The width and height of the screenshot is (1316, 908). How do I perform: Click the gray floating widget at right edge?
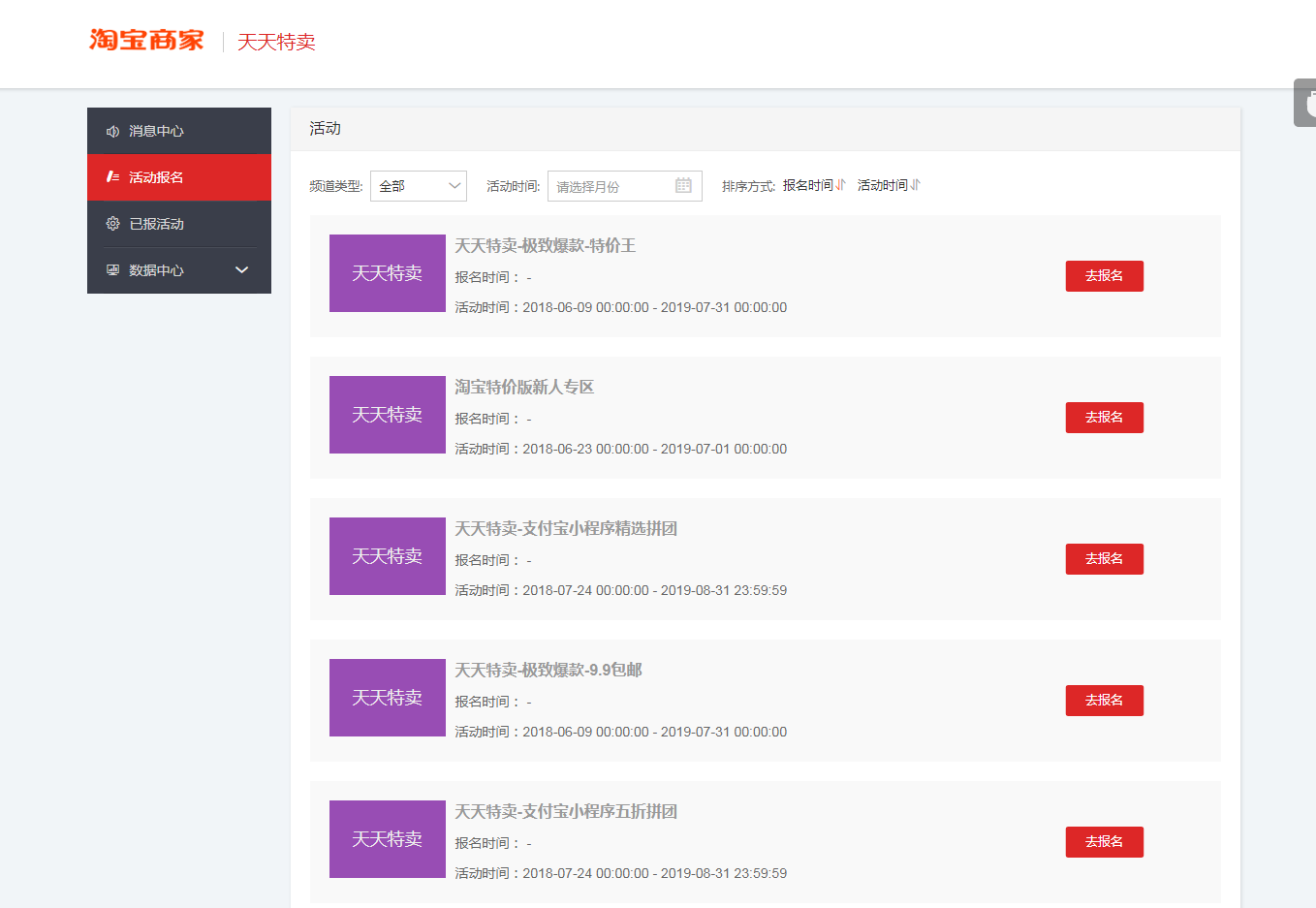pos(1305,103)
